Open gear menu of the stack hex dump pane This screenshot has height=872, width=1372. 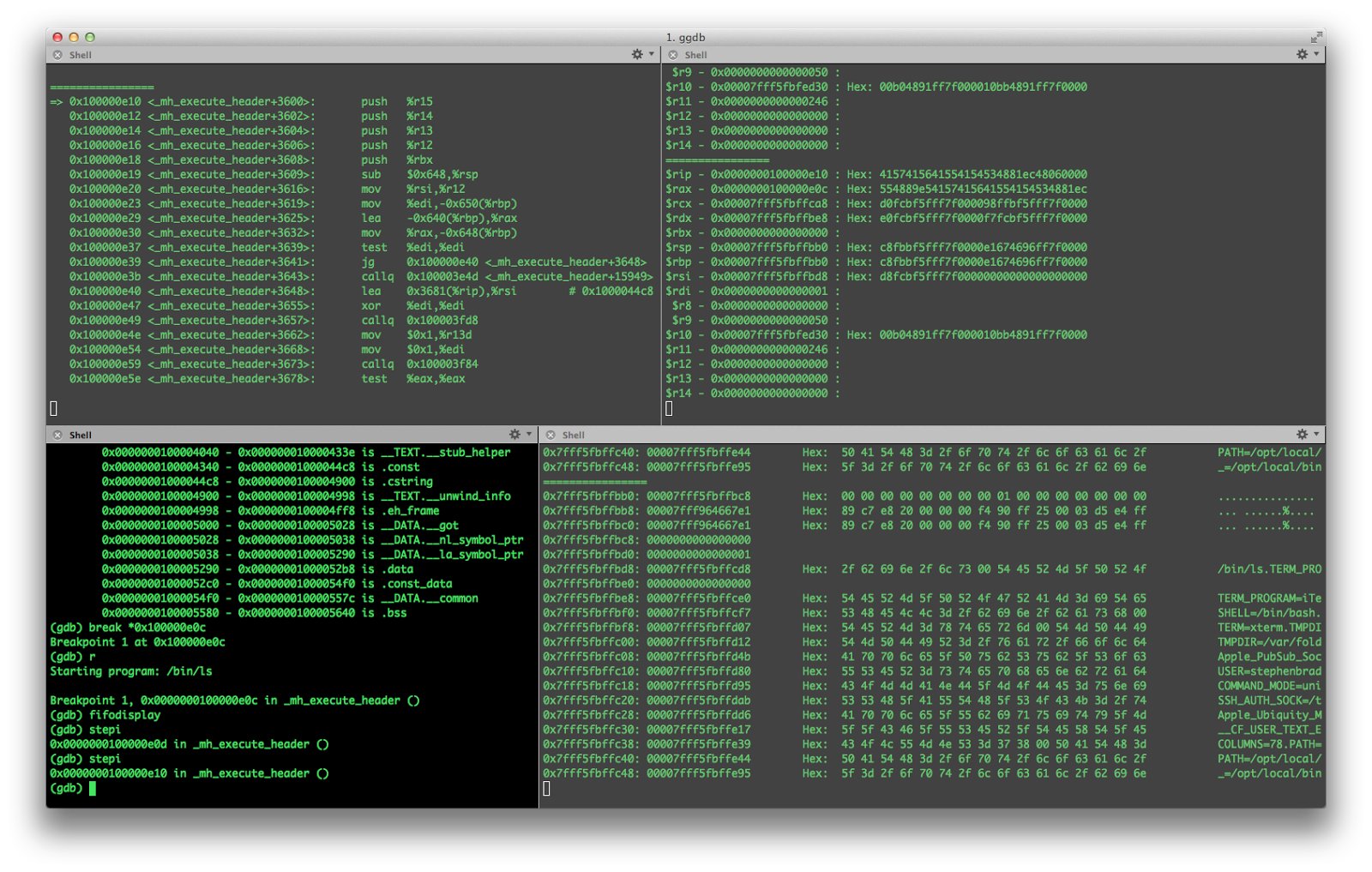click(x=1307, y=435)
